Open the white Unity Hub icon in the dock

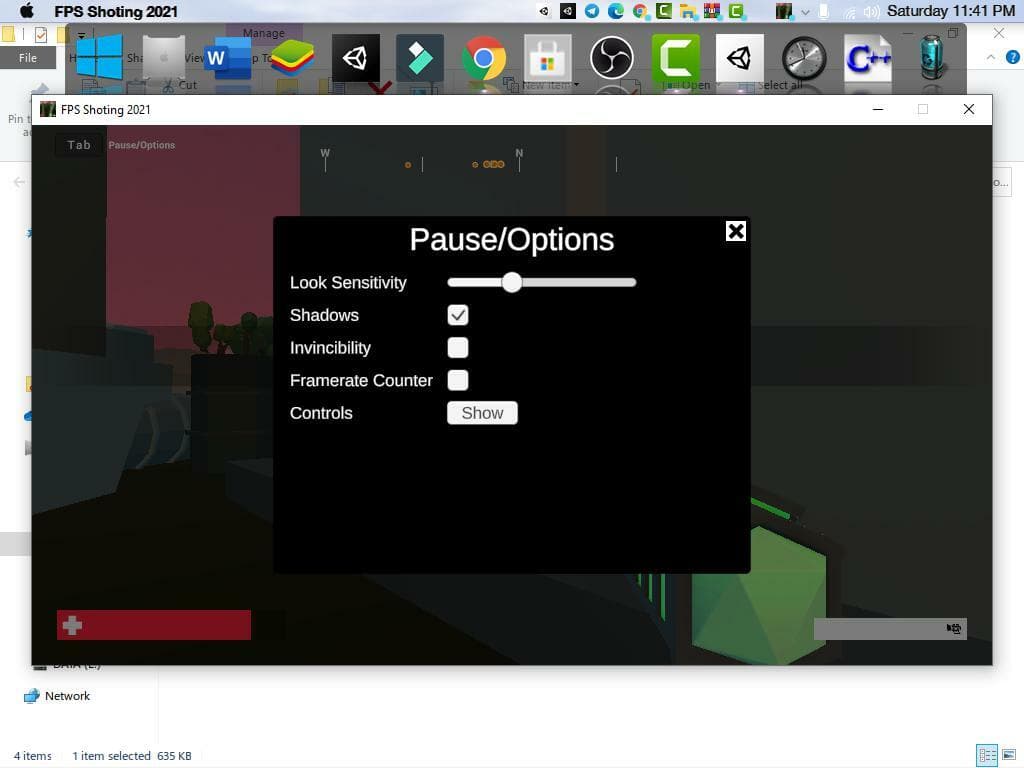[739, 58]
